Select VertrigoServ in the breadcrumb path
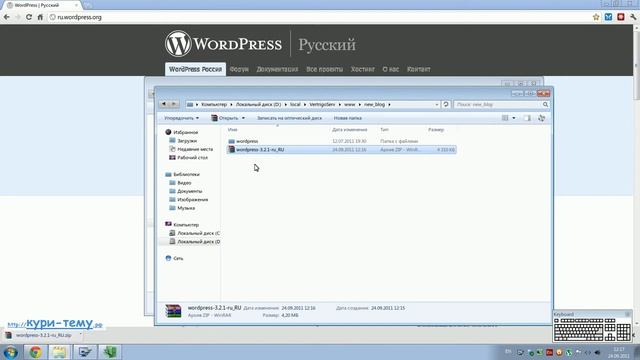This screenshot has width=640, height=360. point(322,104)
